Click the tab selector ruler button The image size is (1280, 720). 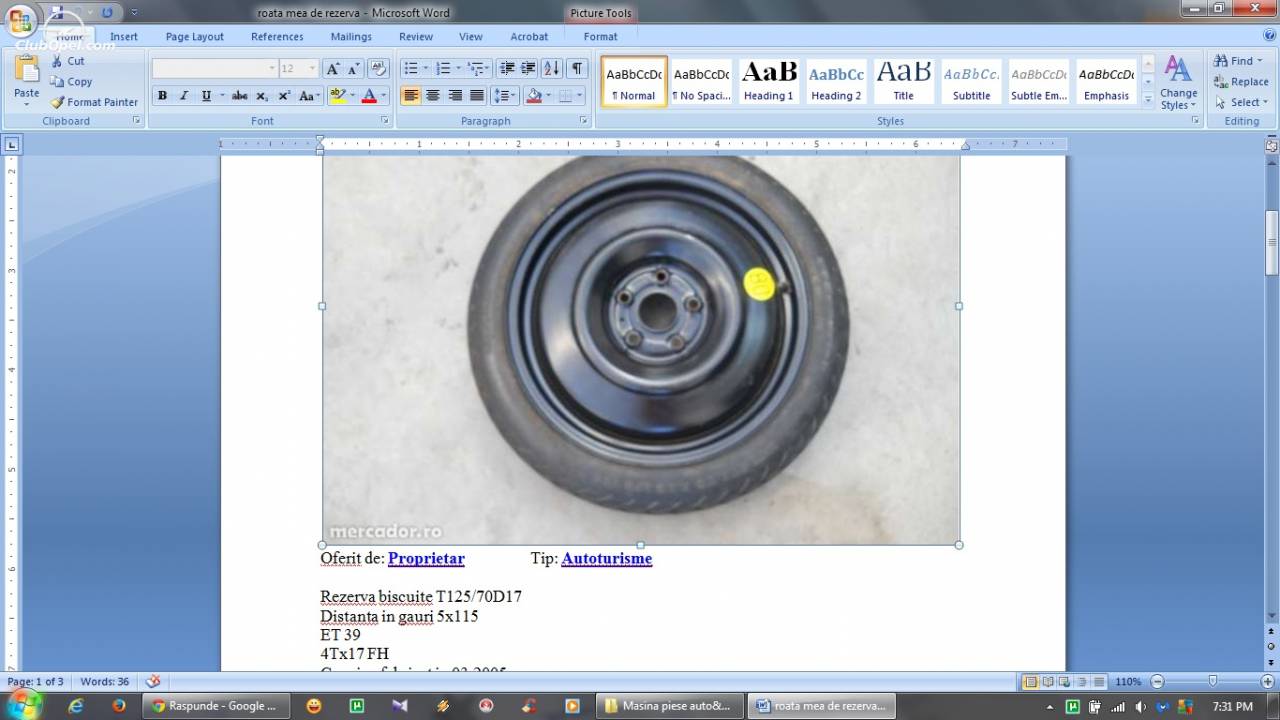tap(12, 144)
